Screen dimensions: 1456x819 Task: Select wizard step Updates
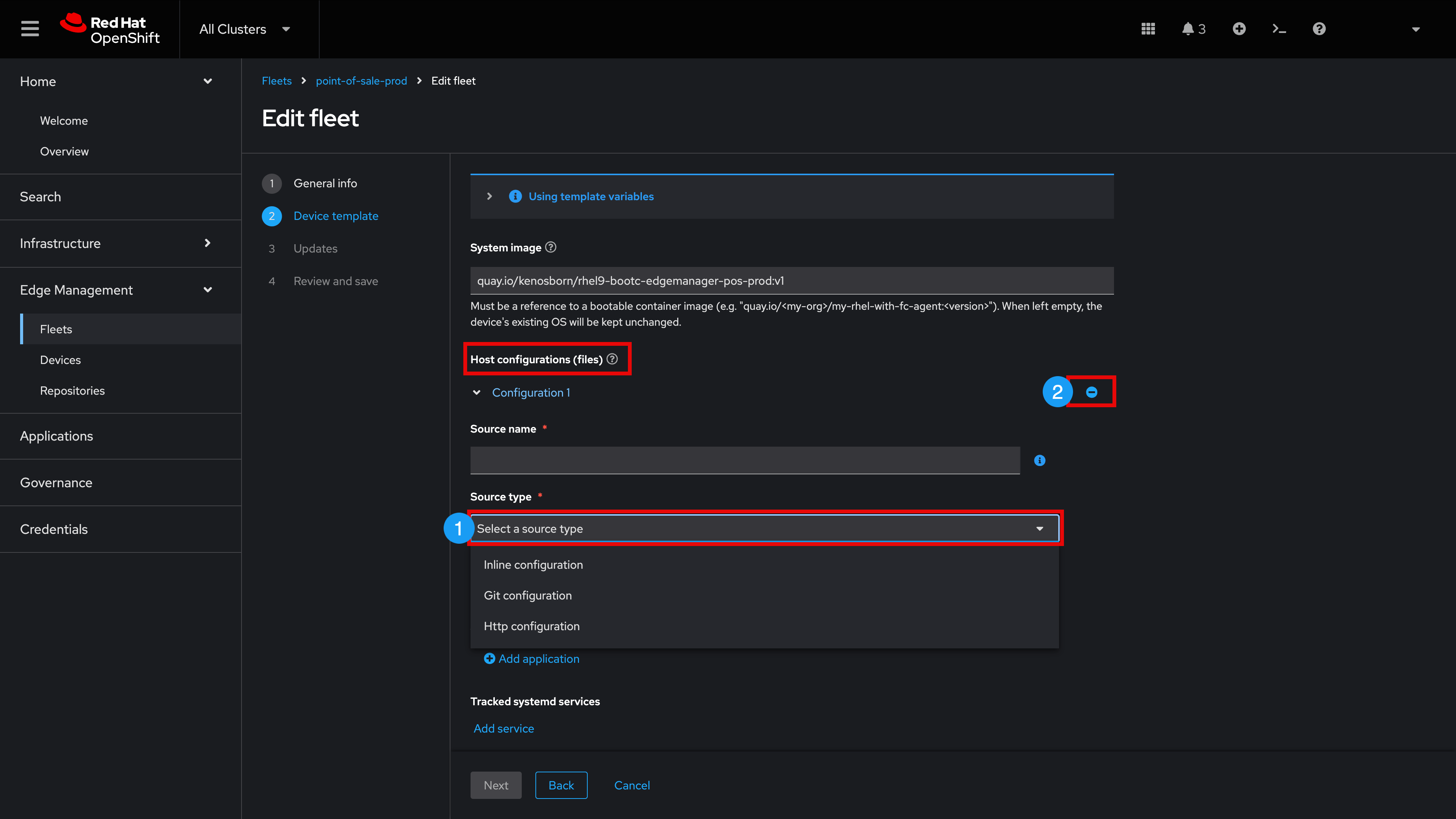click(x=315, y=249)
